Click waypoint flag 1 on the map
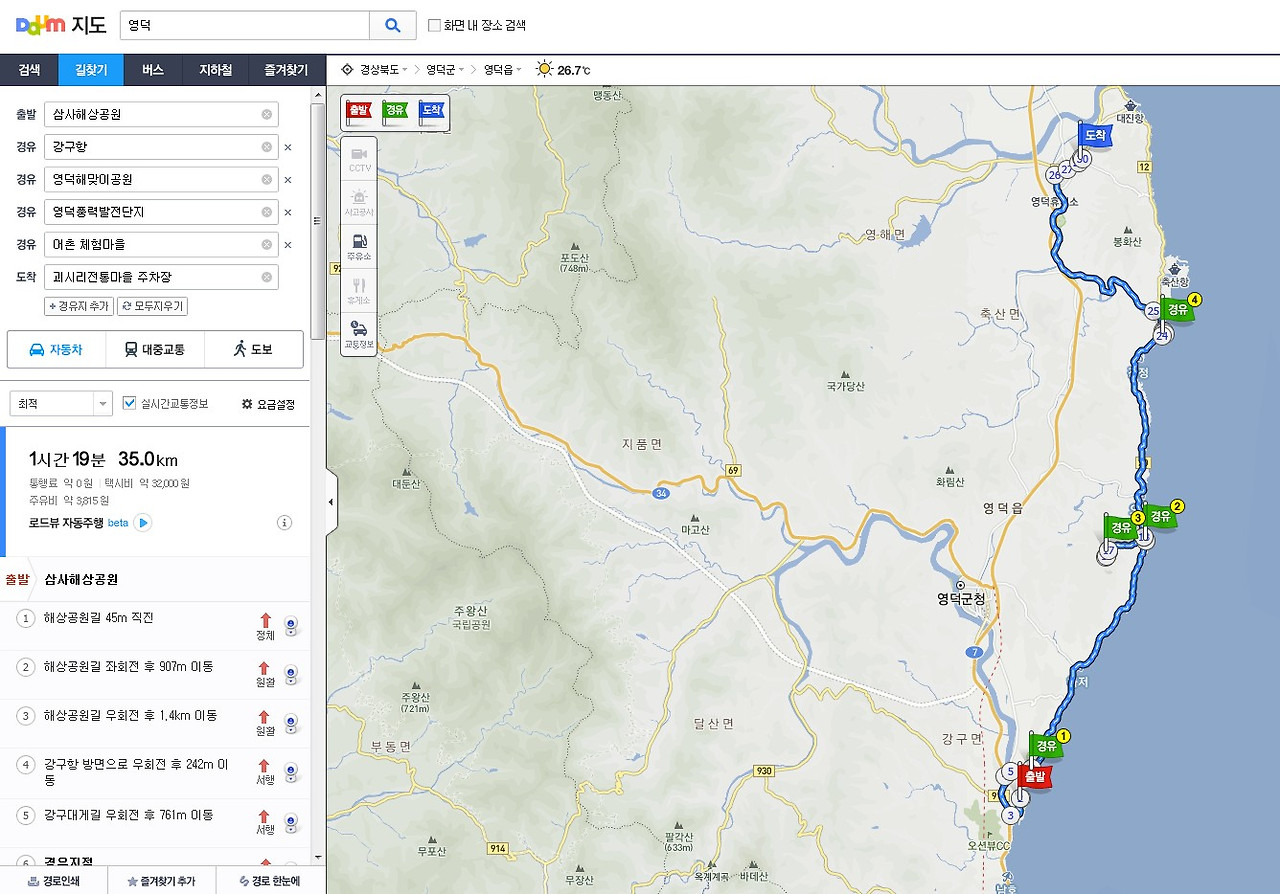1280x894 pixels. (1047, 745)
